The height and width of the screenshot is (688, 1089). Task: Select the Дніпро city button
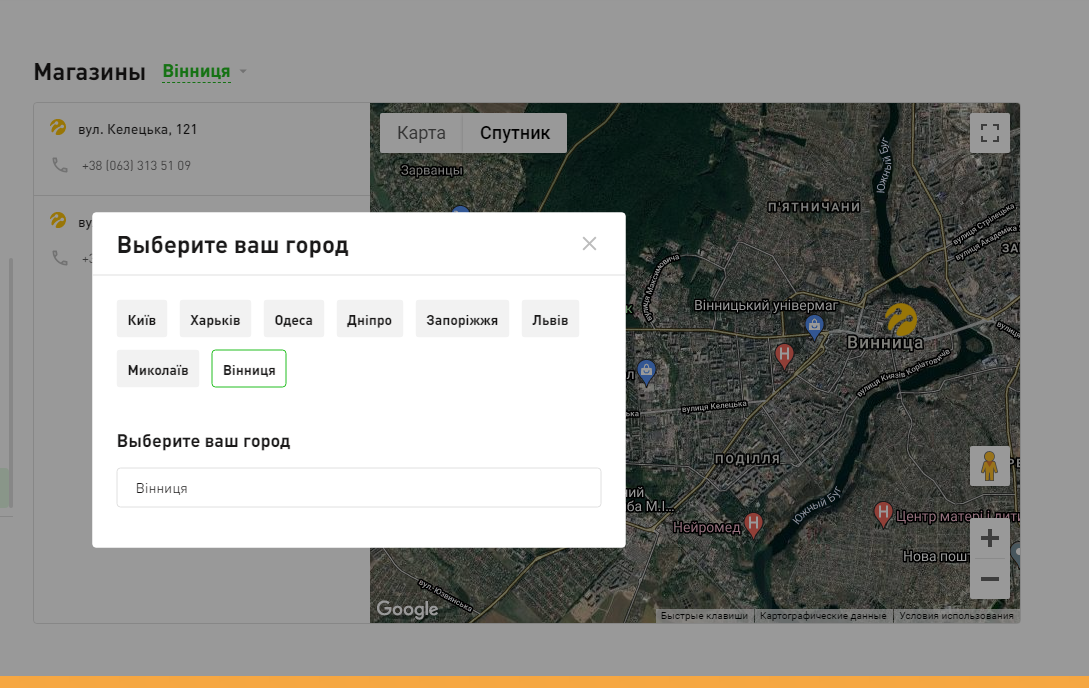pyautogui.click(x=369, y=319)
